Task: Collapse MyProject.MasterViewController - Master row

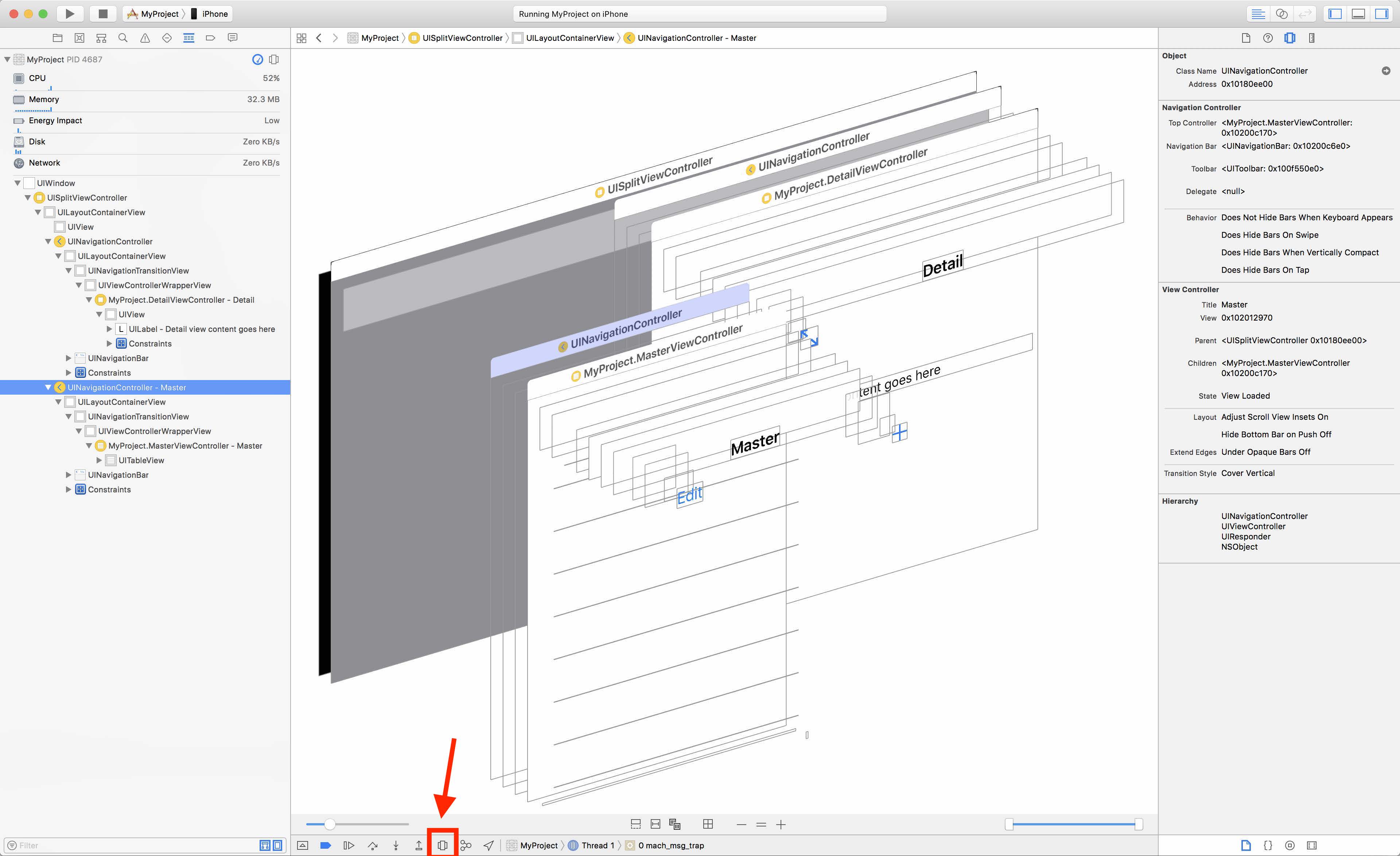Action: [89, 446]
